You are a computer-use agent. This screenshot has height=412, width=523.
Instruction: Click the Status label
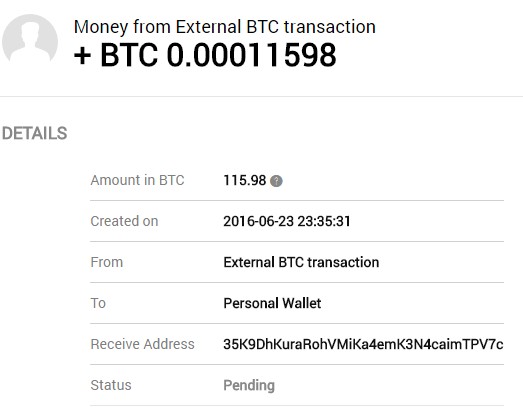click(111, 385)
